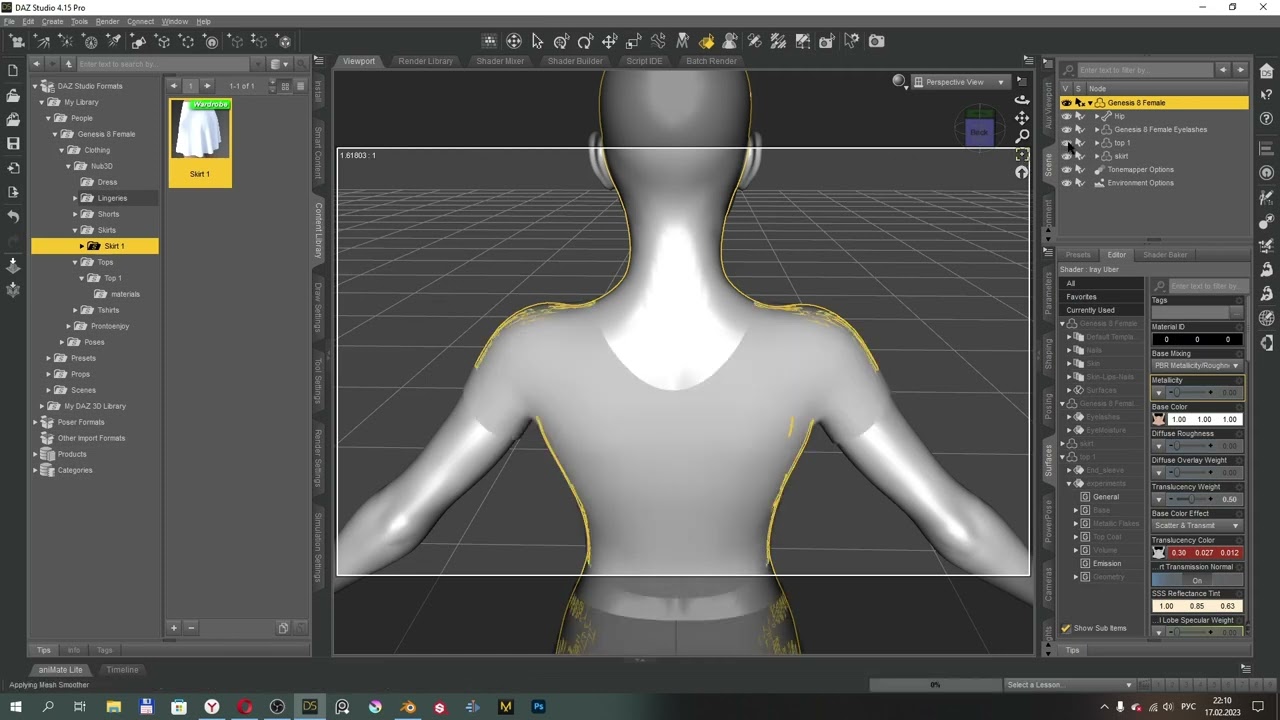Click the Windows Start button
This screenshot has width=1280, height=720.
point(15,707)
